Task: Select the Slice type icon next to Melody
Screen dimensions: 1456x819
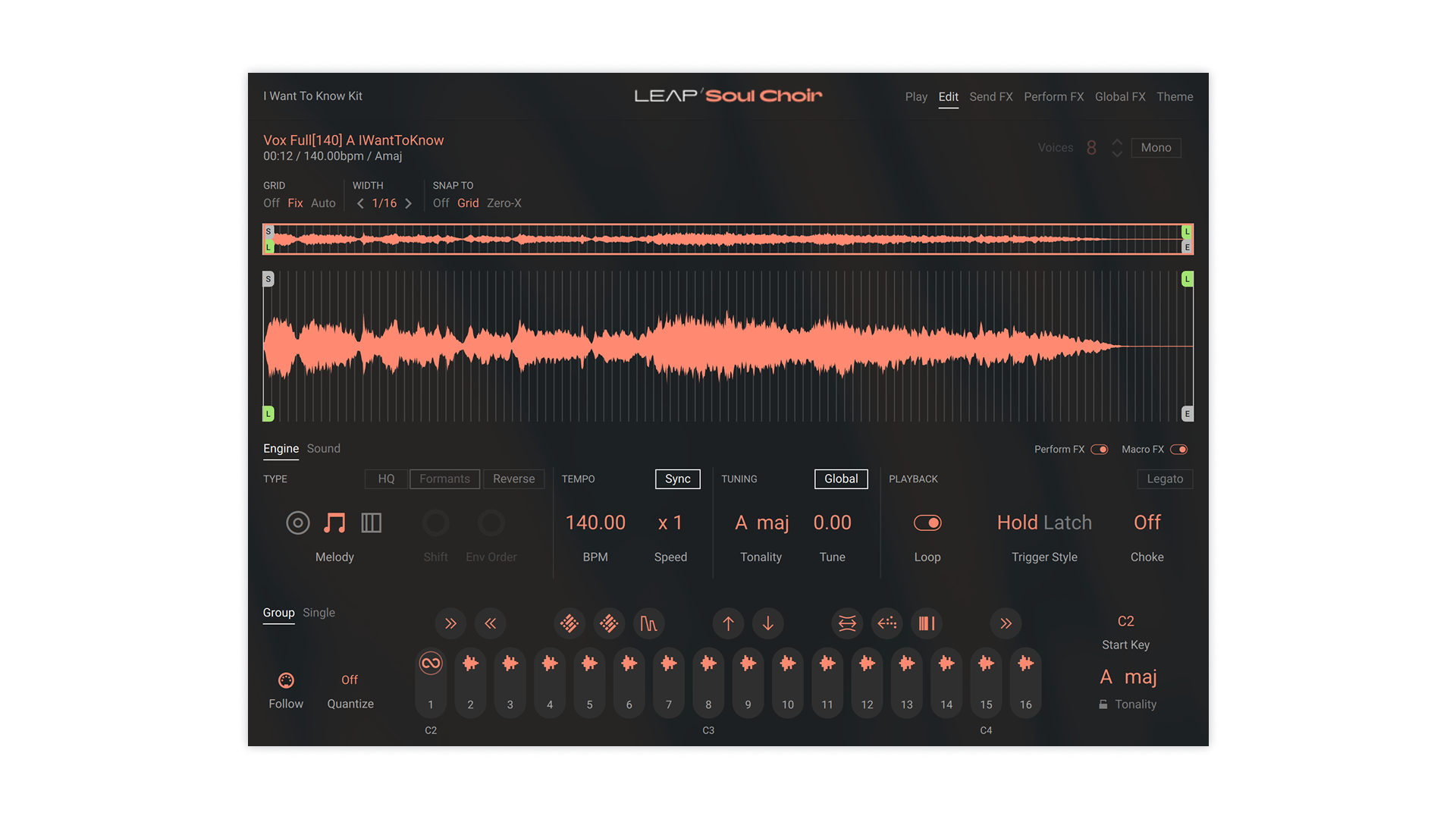Action: point(372,522)
